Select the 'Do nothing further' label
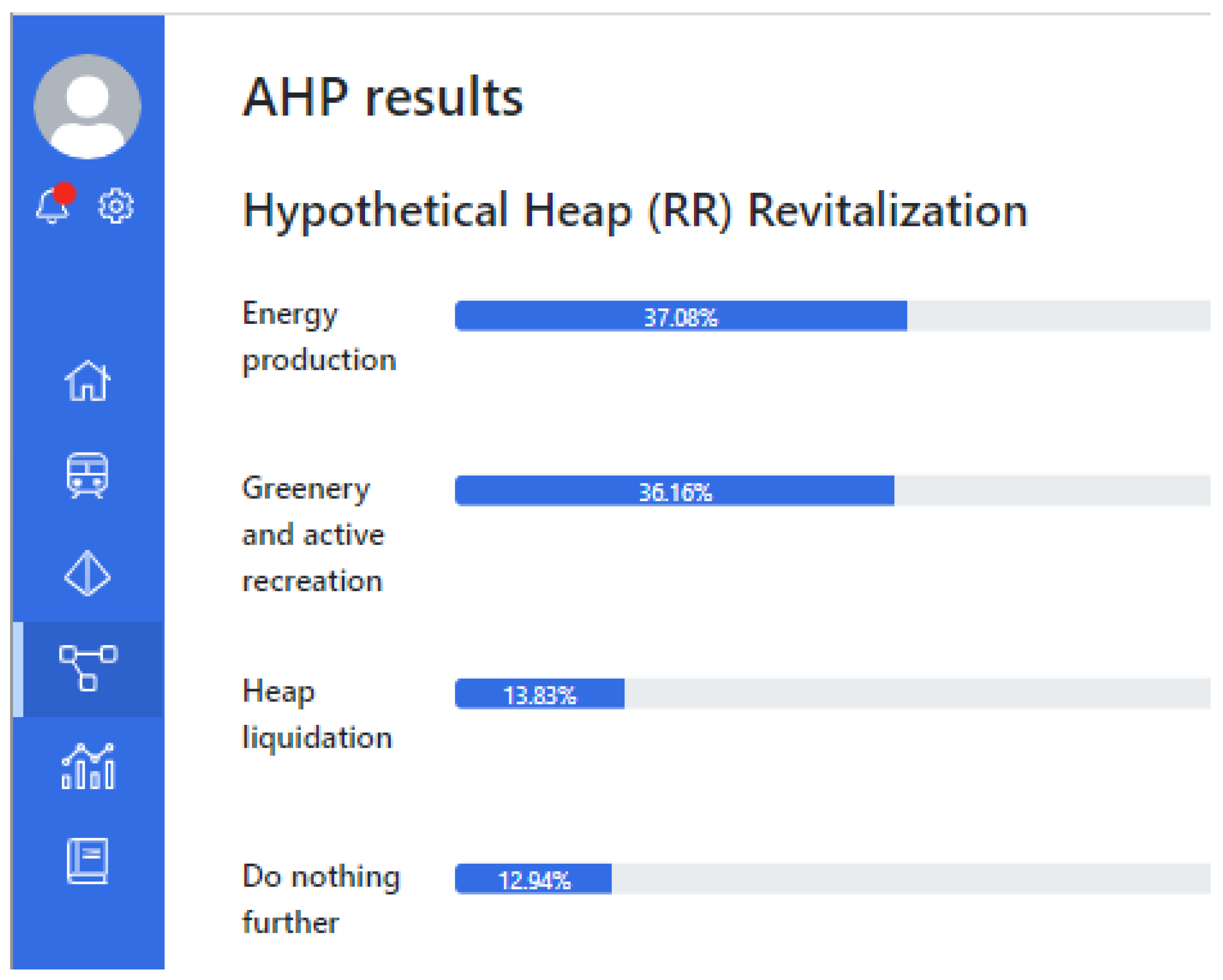The width and height of the screenshot is (1223, 980). pos(321,899)
